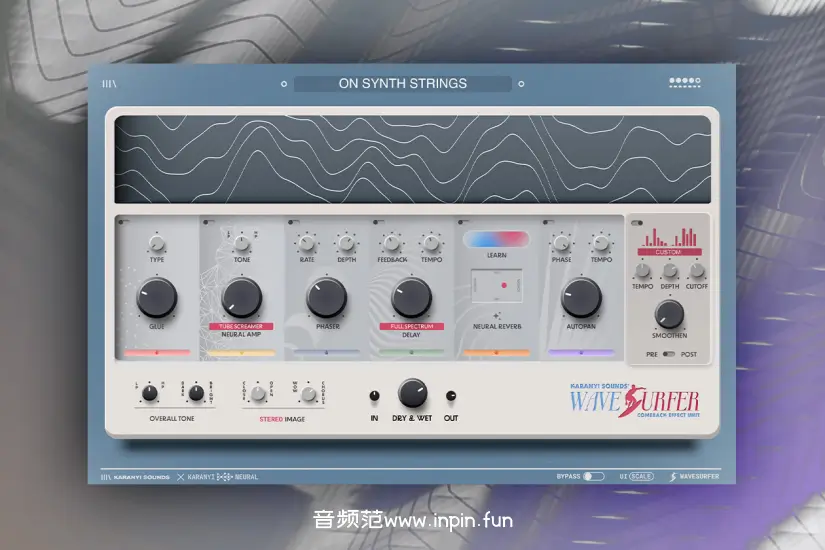Click the Neural Amp TONE knob
Image resolution: width=825 pixels, height=550 pixels.
pyautogui.click(x=242, y=243)
